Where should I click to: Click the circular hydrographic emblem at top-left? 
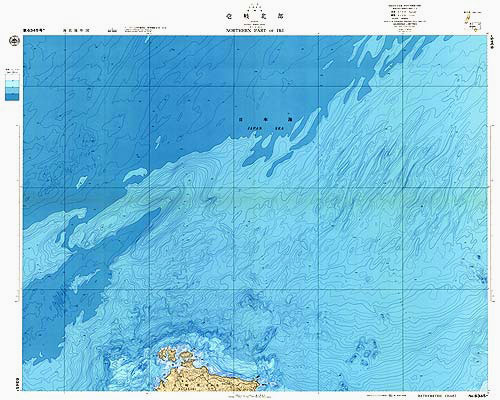click(x=14, y=41)
